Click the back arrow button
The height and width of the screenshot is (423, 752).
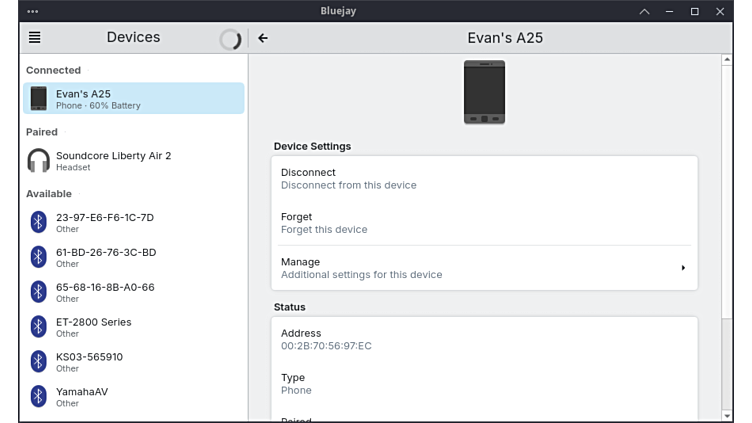[x=263, y=38]
